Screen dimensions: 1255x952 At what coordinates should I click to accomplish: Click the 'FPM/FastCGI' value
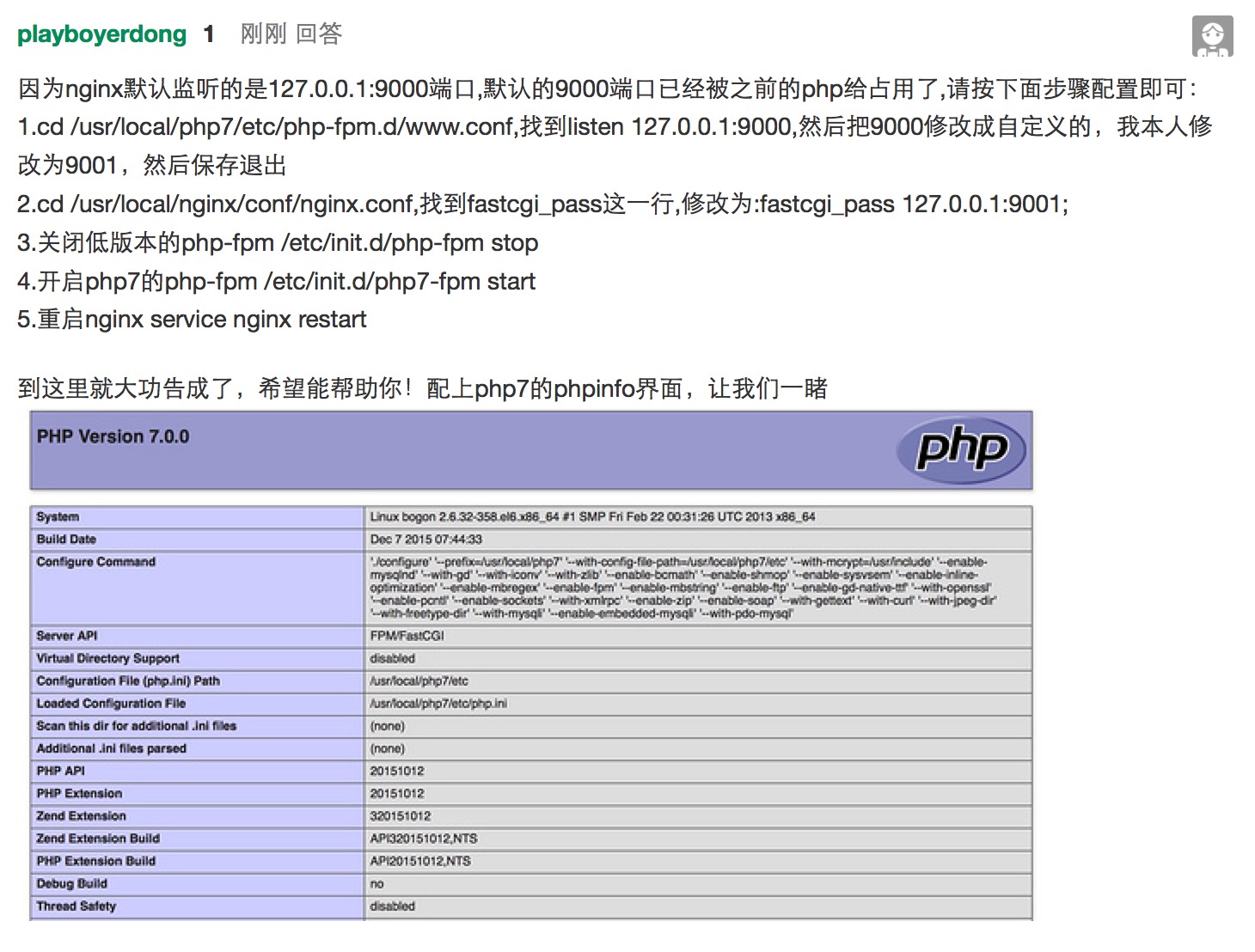pos(407,635)
